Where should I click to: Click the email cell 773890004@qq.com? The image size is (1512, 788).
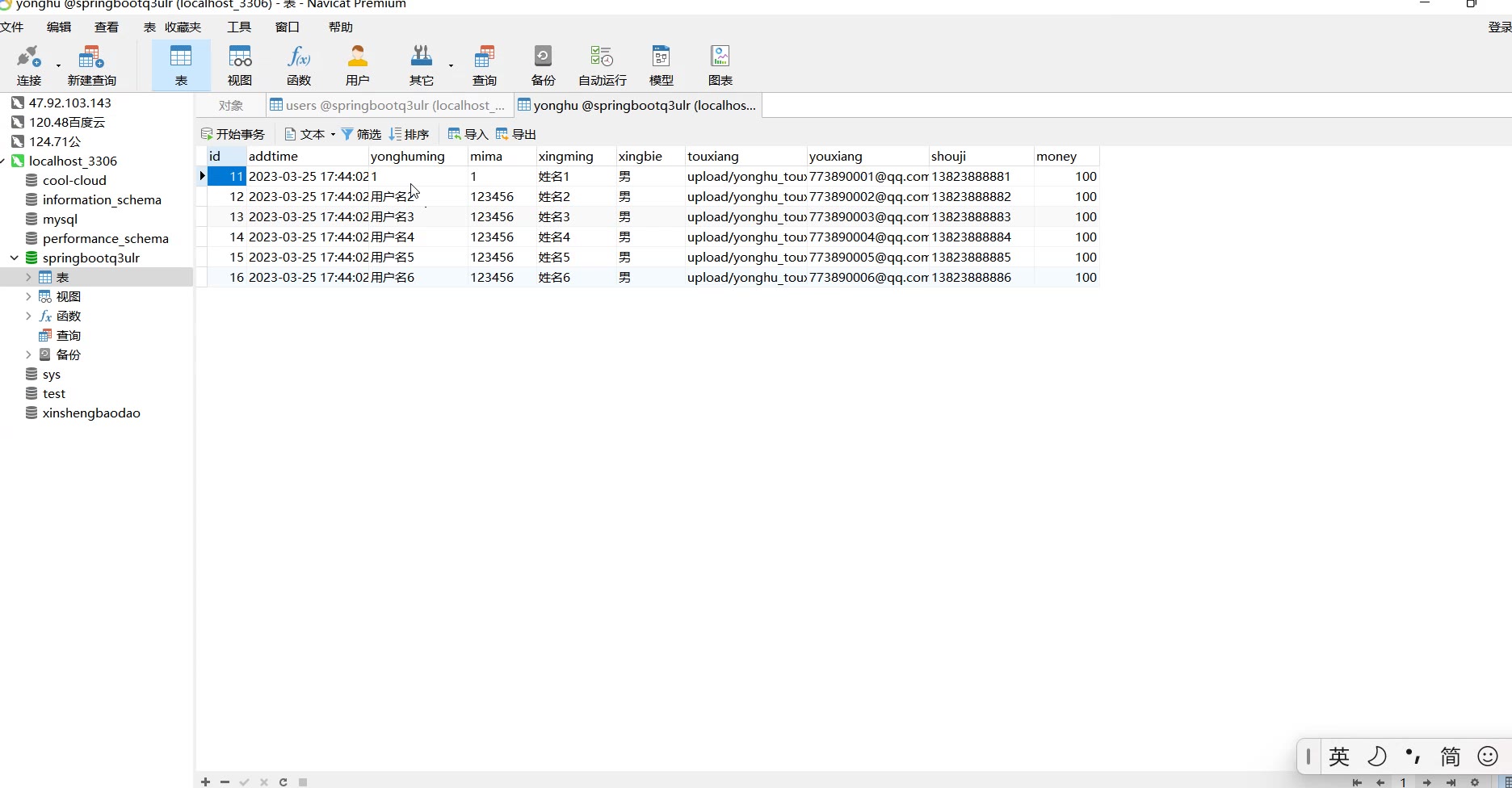tap(867, 237)
